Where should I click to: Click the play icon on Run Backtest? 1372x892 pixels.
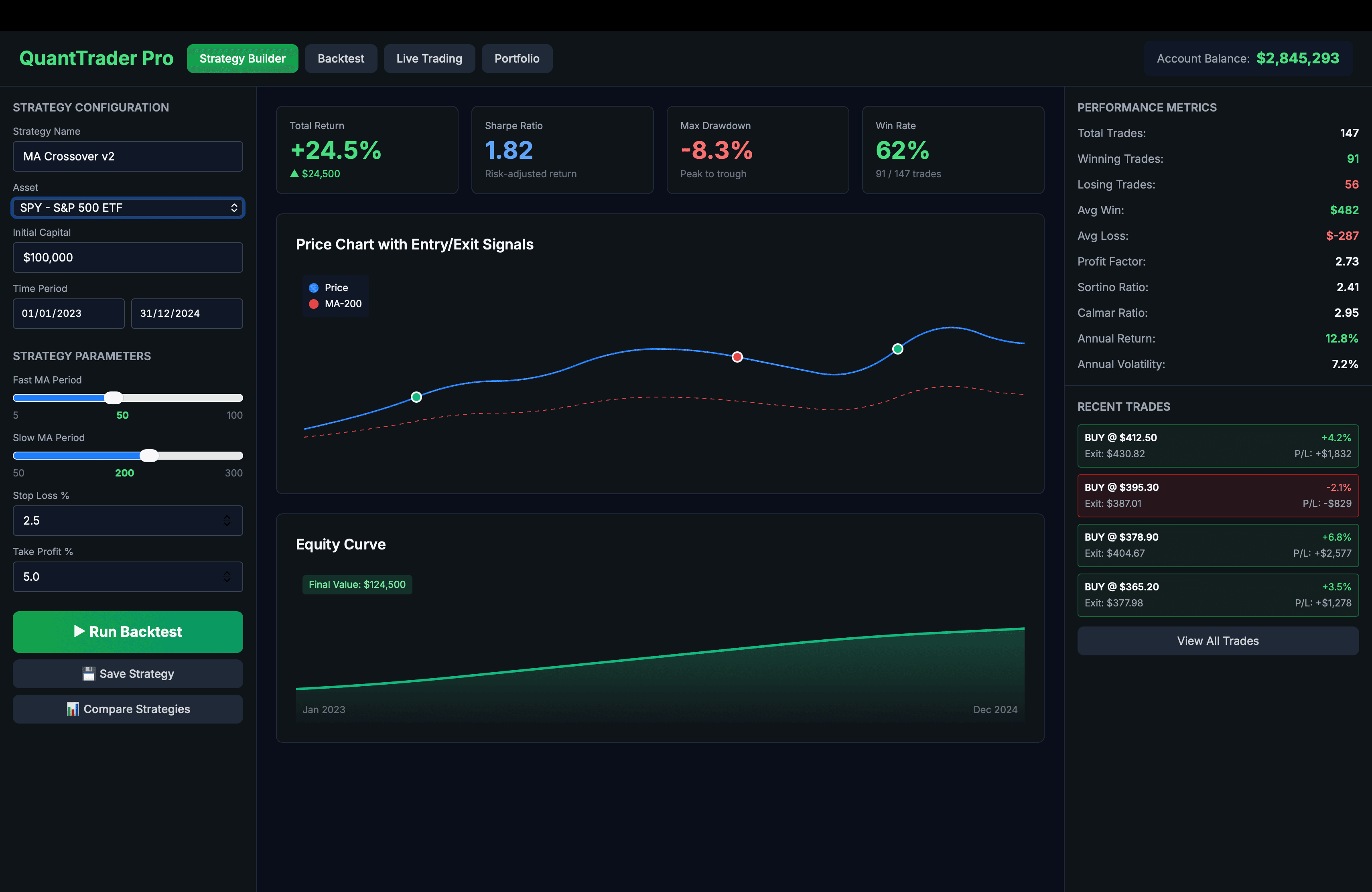80,632
